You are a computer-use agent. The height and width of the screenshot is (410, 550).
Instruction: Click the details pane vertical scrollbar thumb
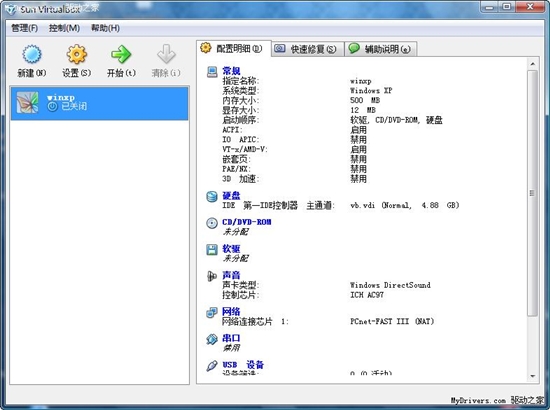tap(532, 193)
